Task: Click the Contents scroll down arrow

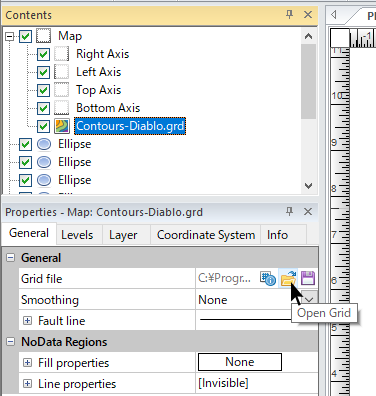Action: [x=308, y=186]
